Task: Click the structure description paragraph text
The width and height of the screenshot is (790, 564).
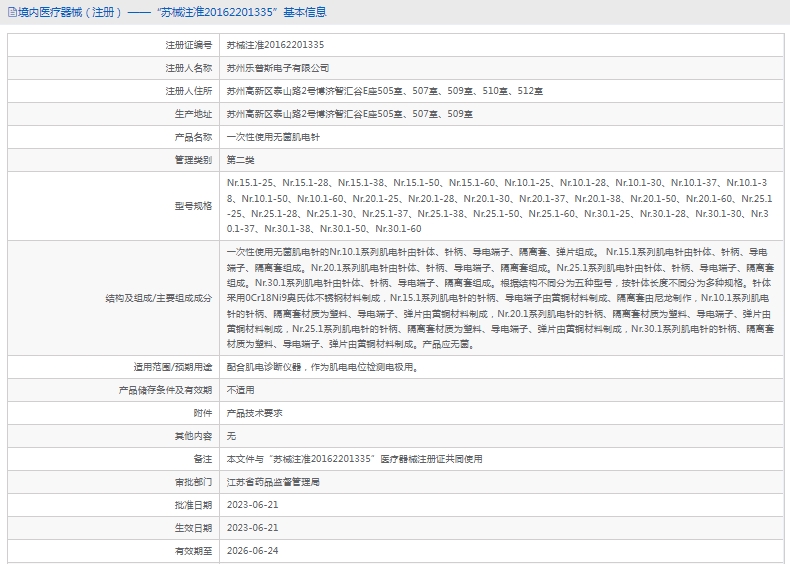Action: [500, 298]
